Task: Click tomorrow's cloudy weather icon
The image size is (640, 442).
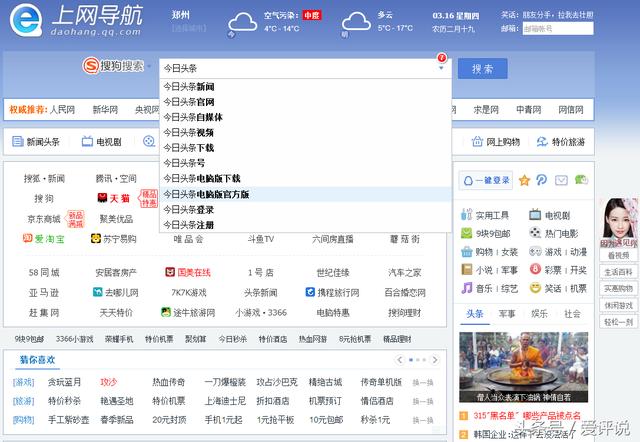Action: [356, 22]
